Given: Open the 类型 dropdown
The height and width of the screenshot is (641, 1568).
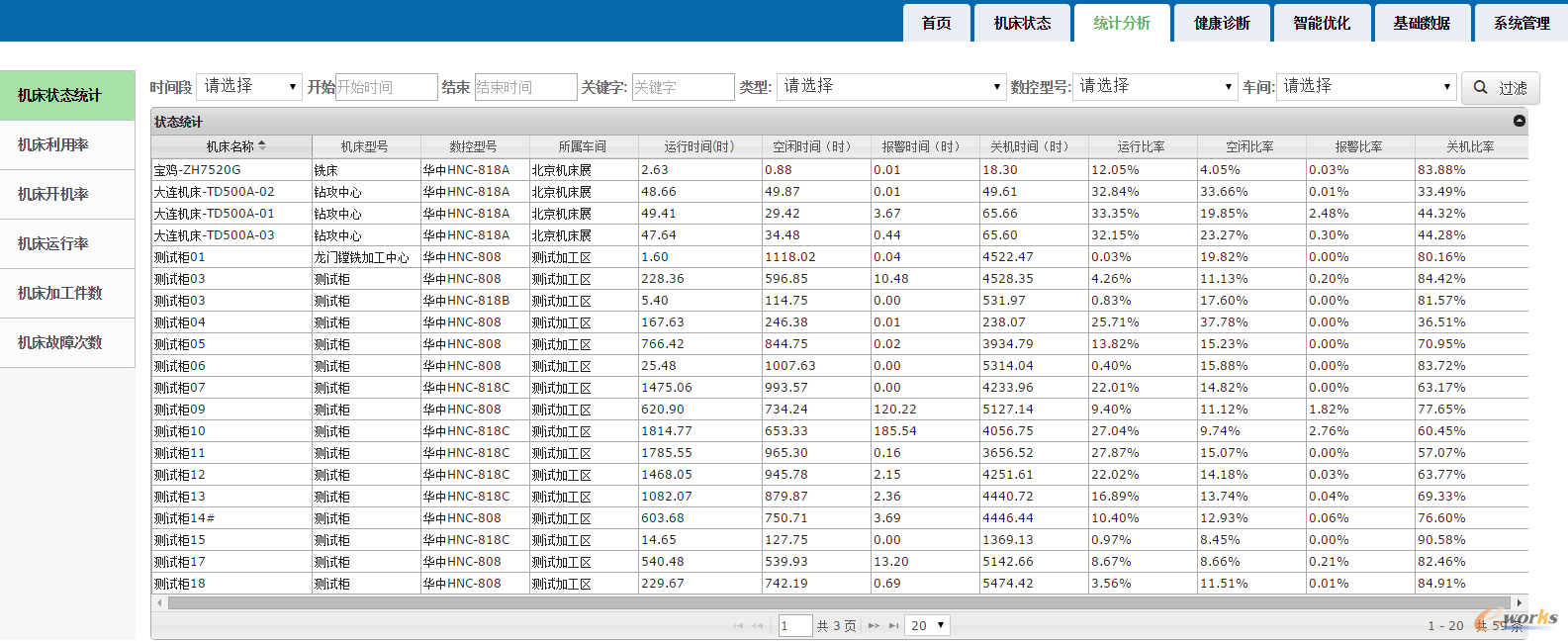Looking at the screenshot, I should coord(891,87).
